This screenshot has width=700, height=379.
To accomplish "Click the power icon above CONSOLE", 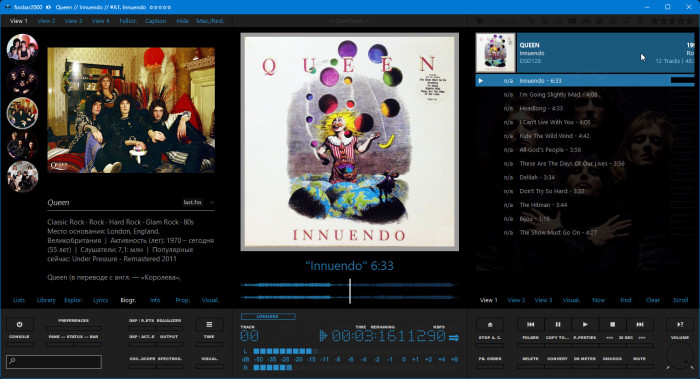I will (x=19, y=325).
